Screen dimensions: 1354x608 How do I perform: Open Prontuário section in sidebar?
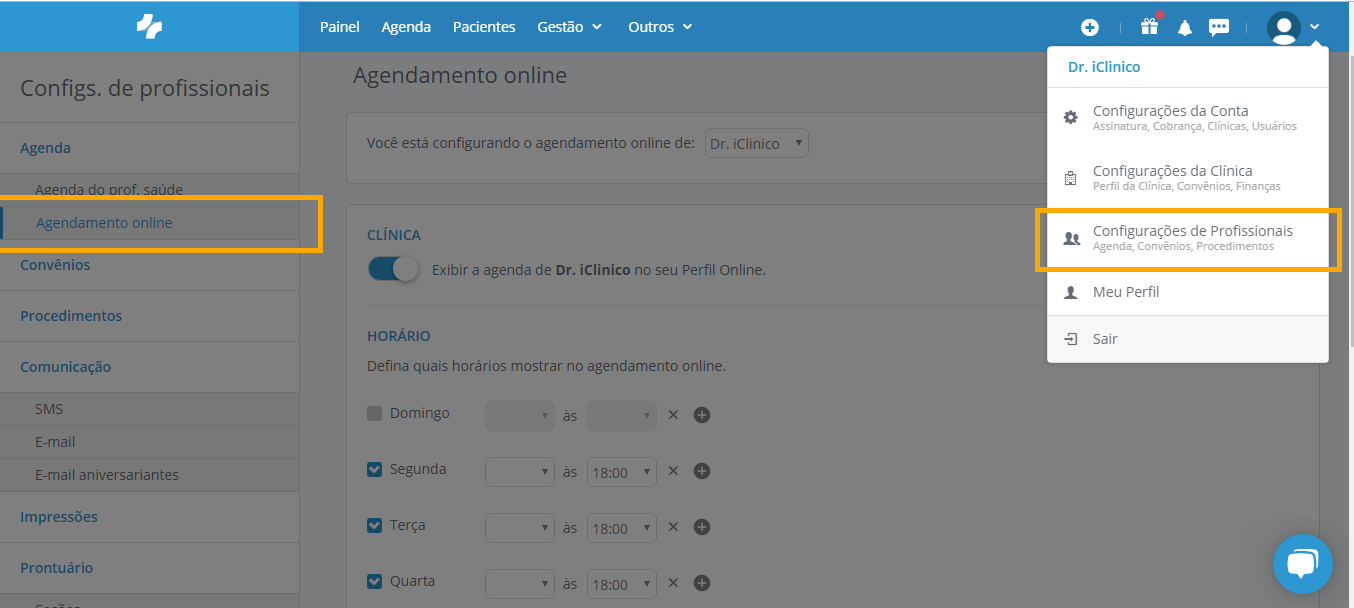point(149,568)
